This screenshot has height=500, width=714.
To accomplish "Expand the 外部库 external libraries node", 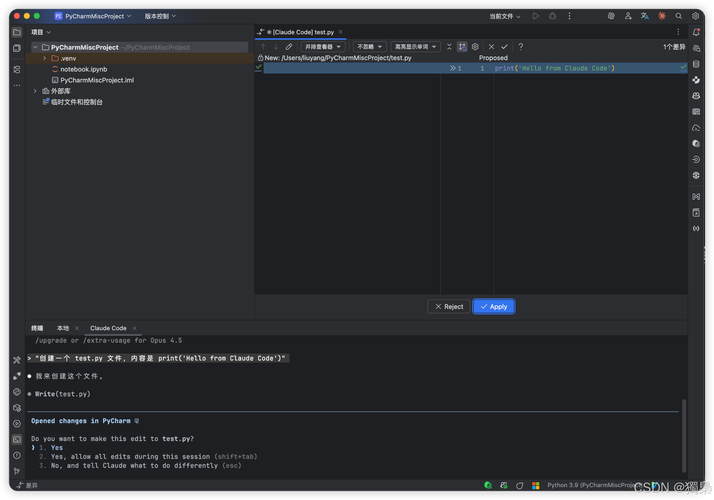I will pos(35,91).
